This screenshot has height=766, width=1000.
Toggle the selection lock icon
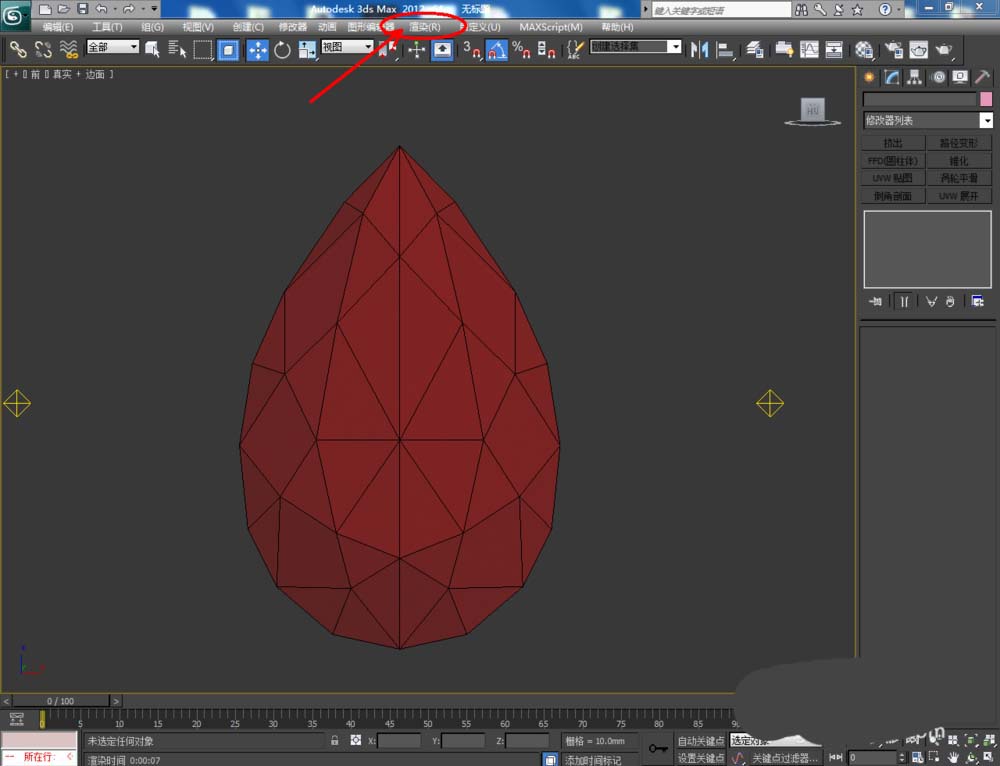click(x=335, y=741)
